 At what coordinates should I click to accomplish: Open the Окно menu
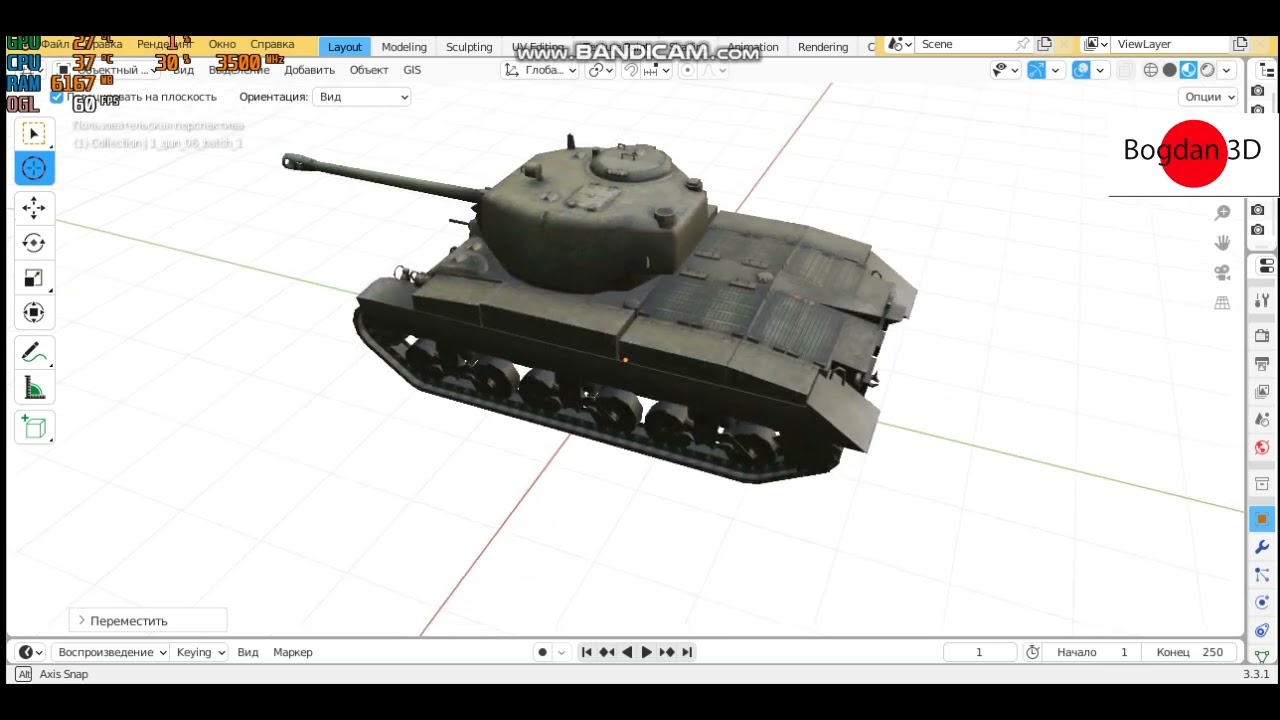coord(222,44)
